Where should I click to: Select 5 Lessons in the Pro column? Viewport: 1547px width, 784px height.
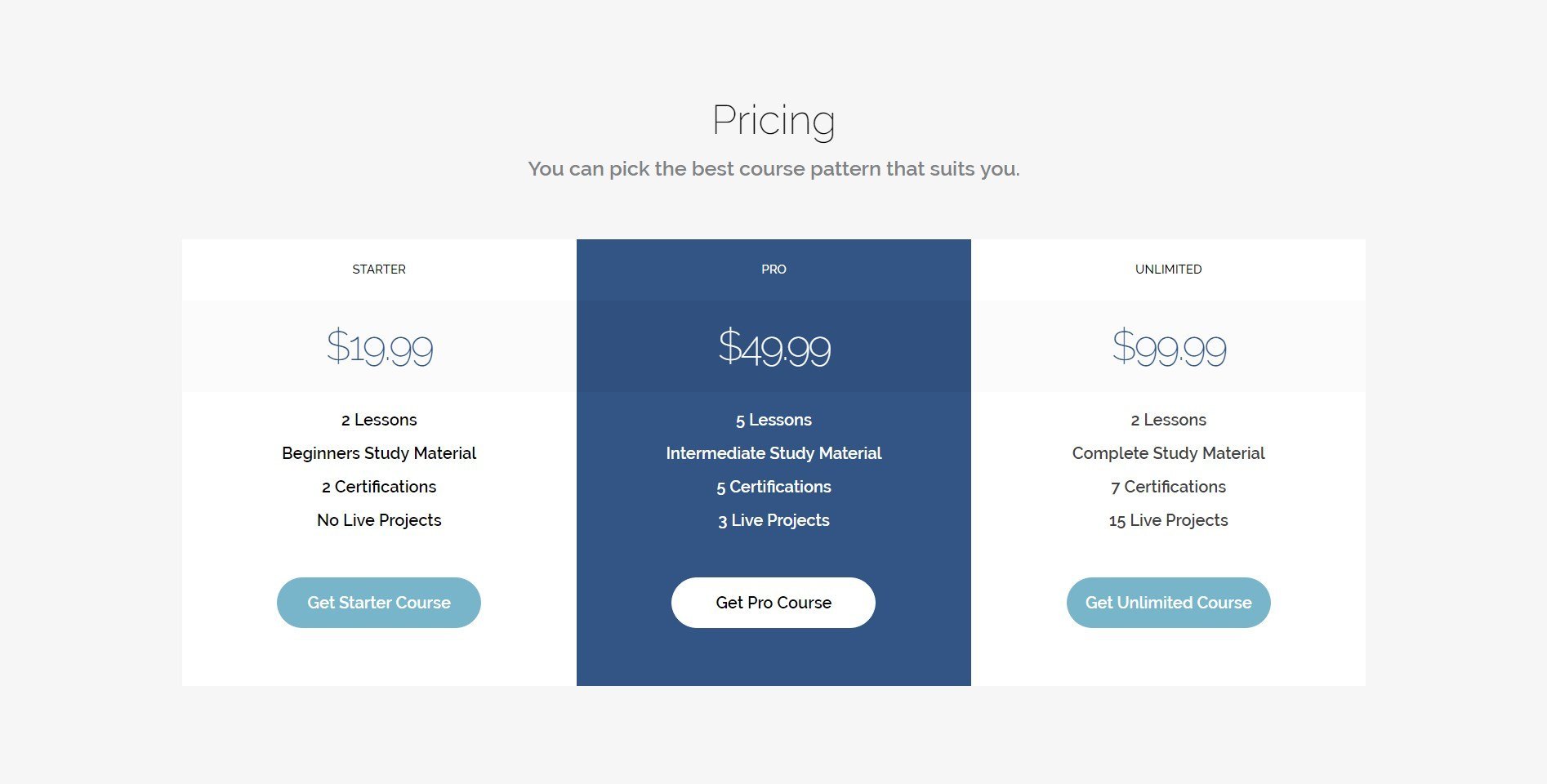[773, 420]
